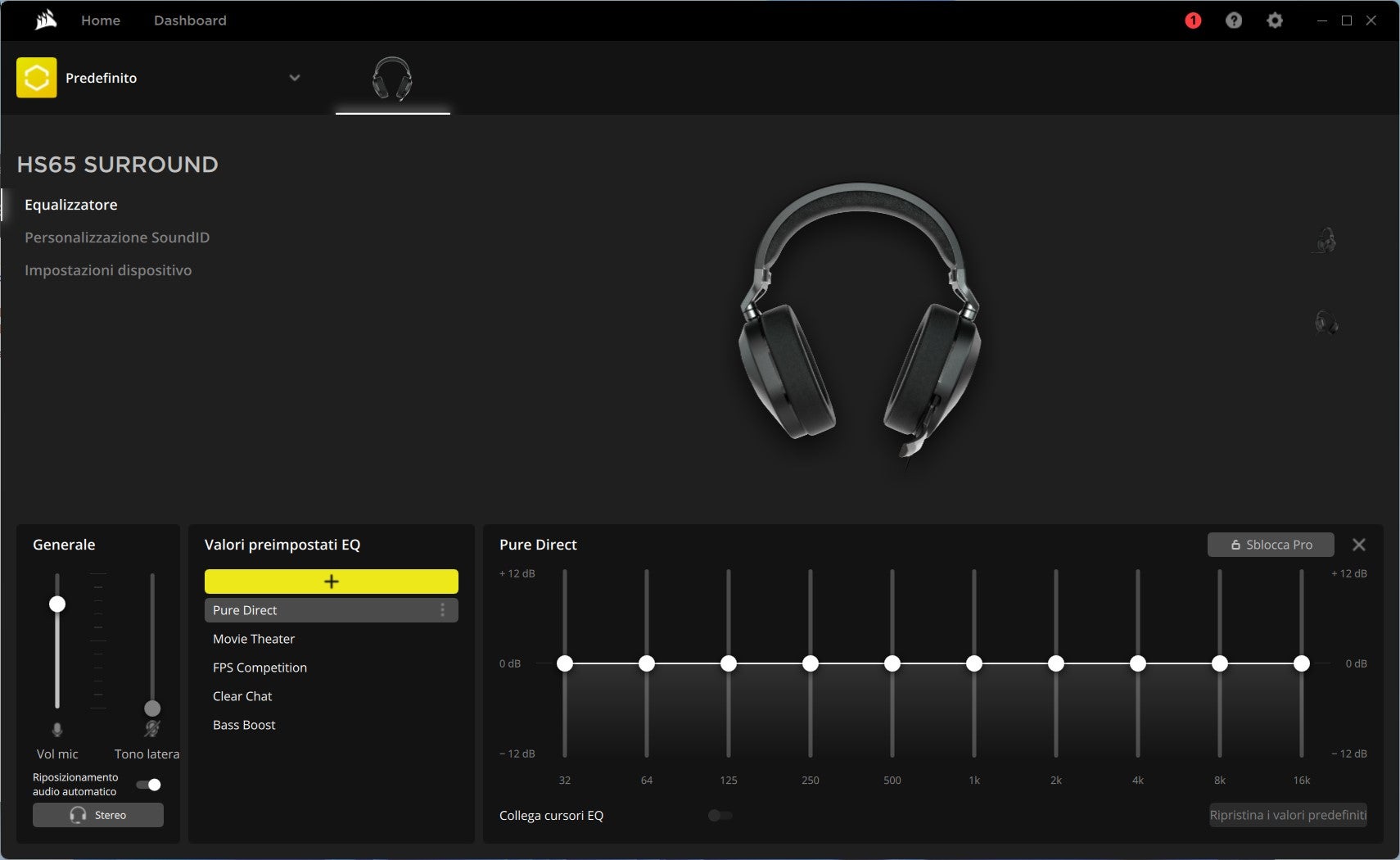Click the Stereo mode button
This screenshot has height=860, width=1400.
(x=98, y=815)
